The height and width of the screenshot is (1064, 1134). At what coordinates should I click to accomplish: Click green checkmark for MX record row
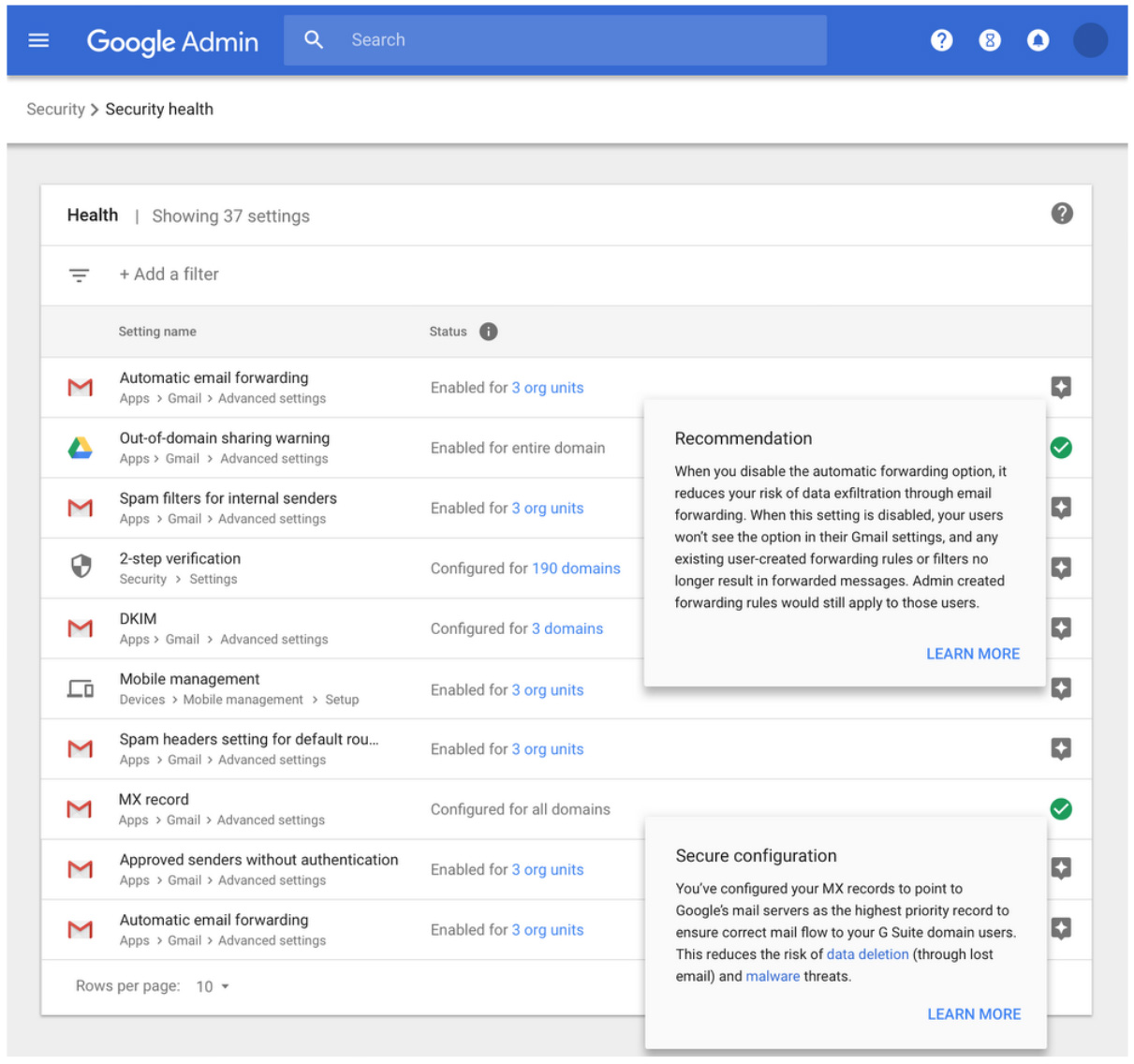pos(1060,809)
